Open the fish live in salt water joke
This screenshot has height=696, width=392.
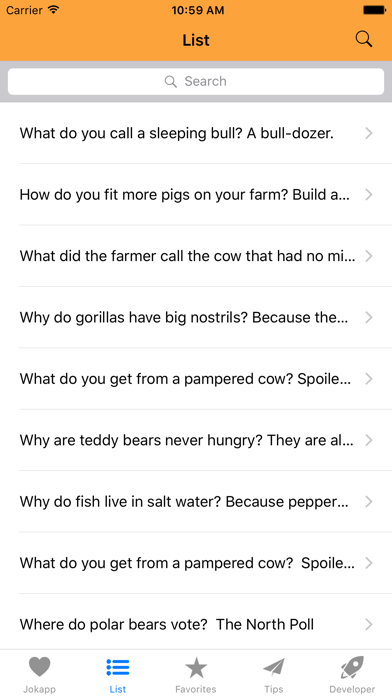196,502
